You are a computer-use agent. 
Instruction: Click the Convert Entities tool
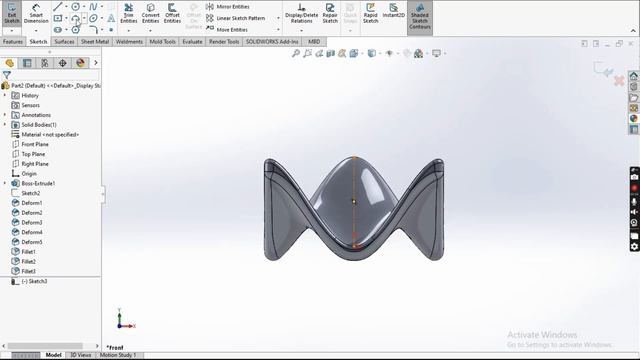click(x=150, y=13)
